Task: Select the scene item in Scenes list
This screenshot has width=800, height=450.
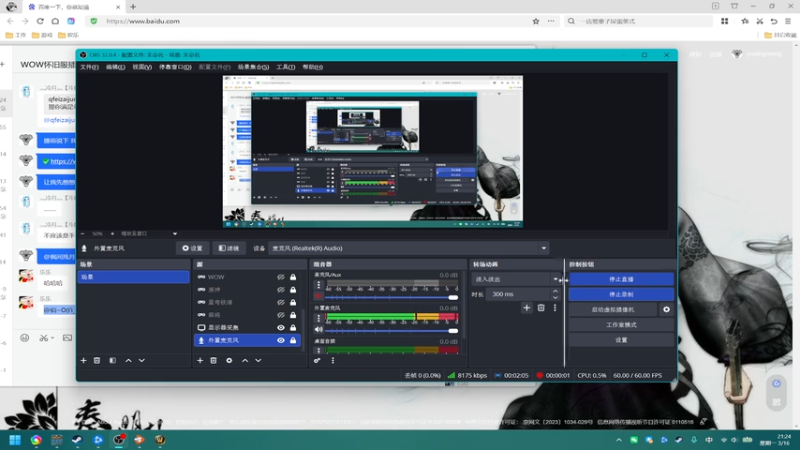Action: pyautogui.click(x=133, y=277)
